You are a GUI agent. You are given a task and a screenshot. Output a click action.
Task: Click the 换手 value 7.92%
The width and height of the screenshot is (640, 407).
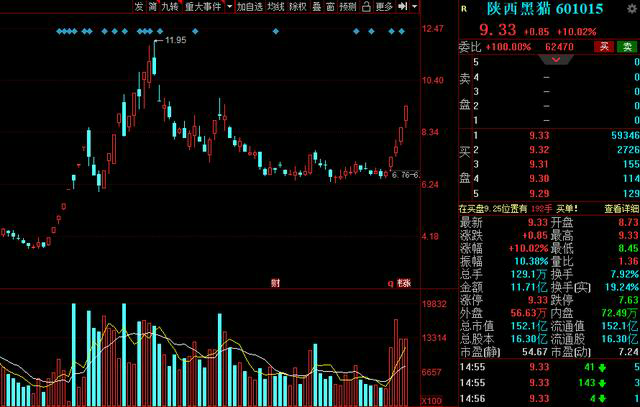[x=625, y=274]
